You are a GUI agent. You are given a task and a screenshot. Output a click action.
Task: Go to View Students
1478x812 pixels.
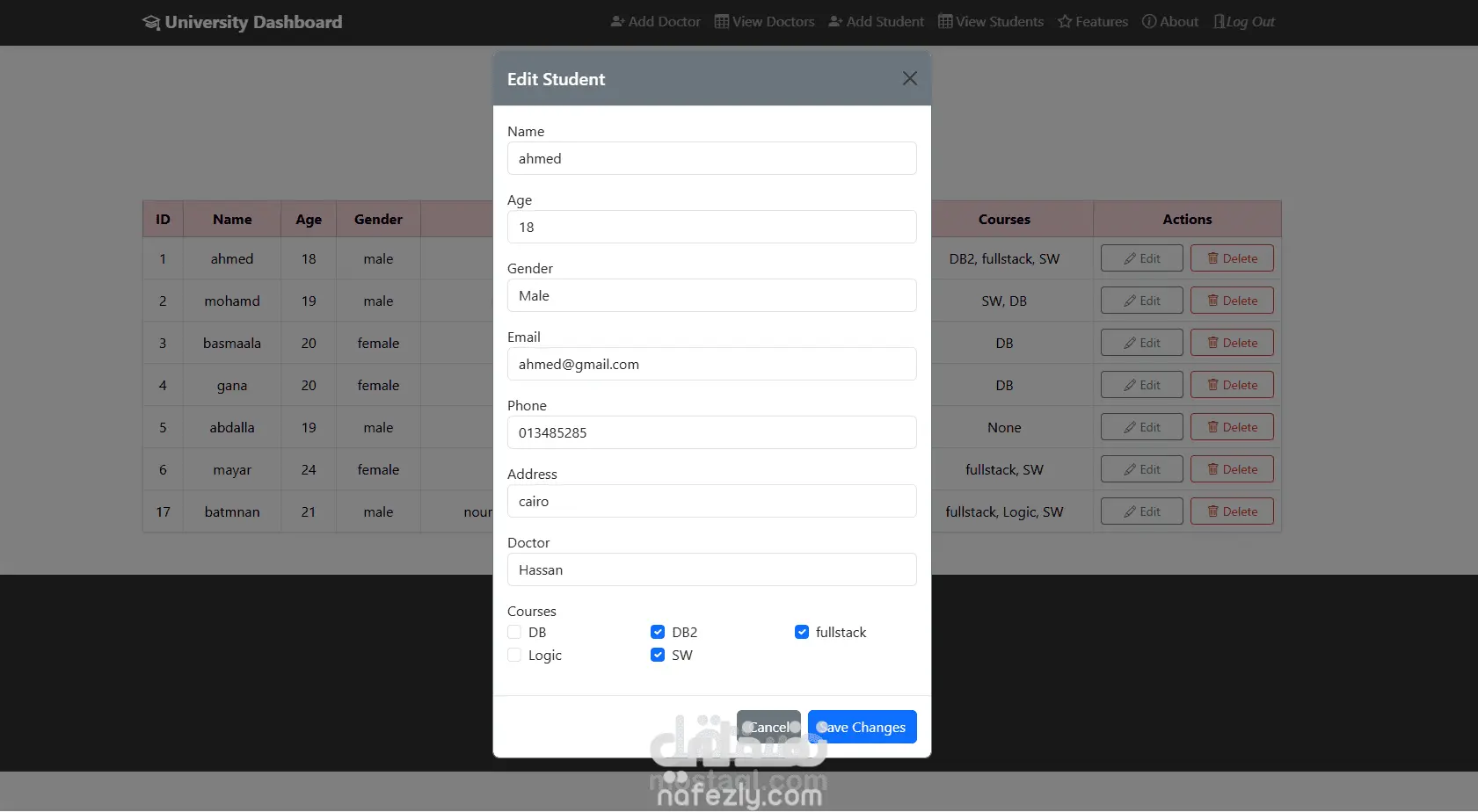(991, 21)
